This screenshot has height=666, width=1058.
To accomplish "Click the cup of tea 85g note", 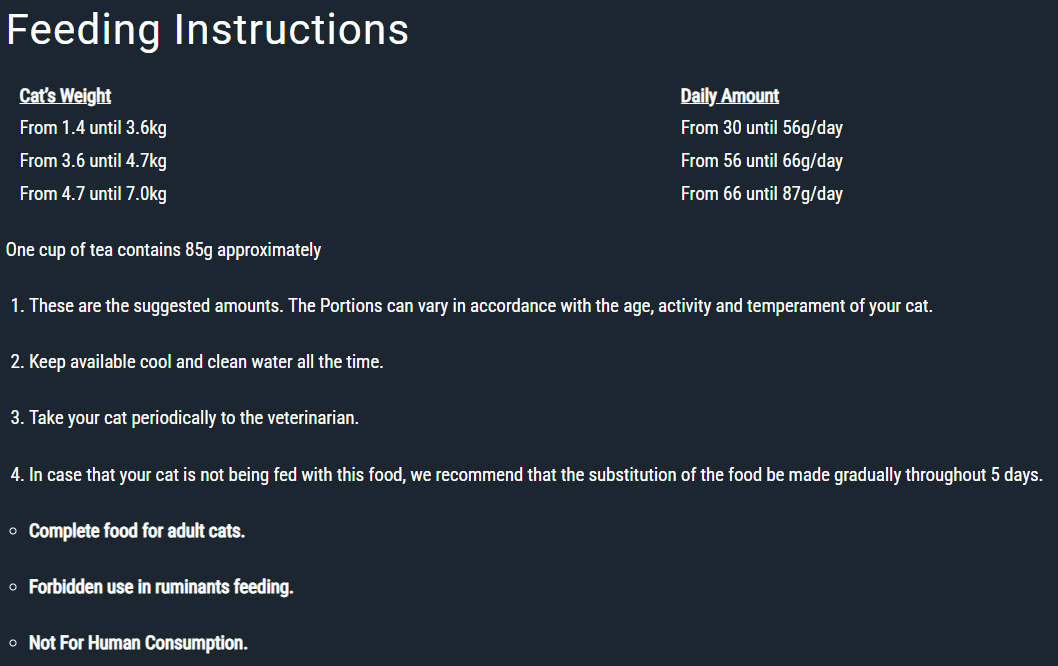I will click(x=163, y=250).
